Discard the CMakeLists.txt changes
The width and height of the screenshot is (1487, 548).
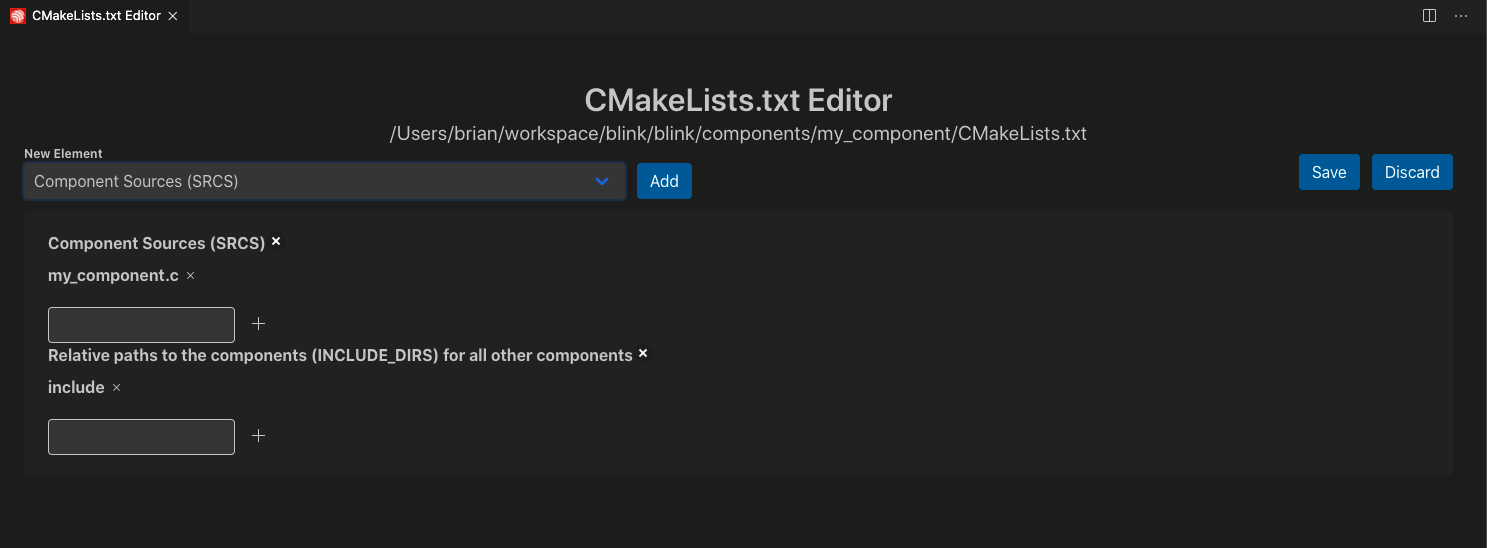[1412, 172]
